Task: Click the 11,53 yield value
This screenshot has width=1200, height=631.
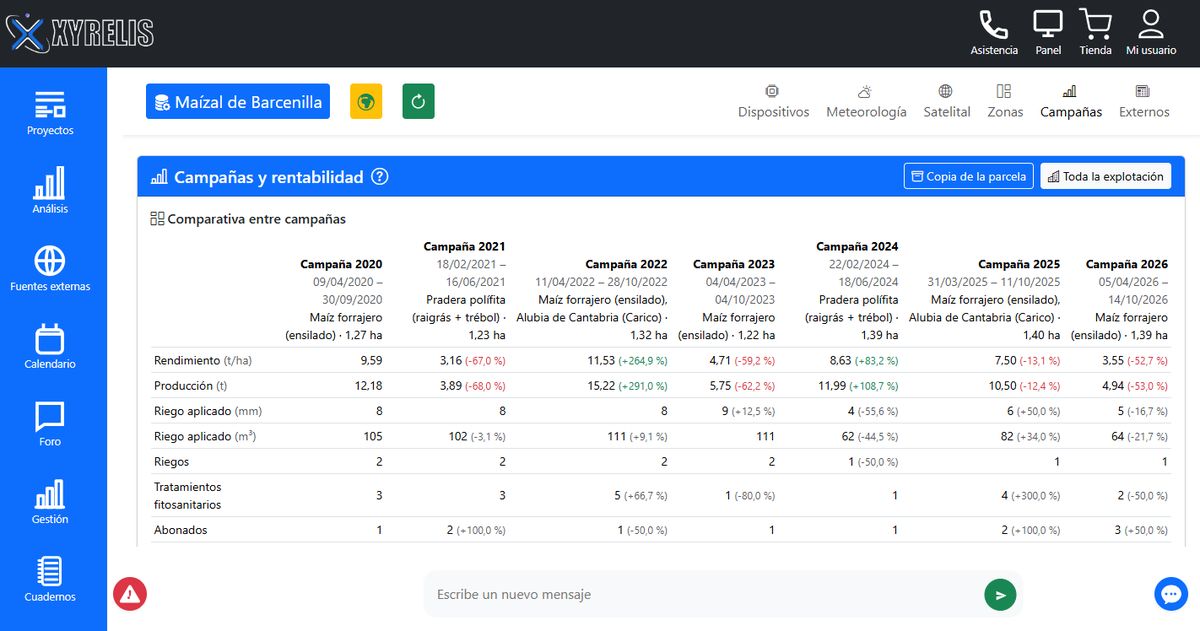Action: pyautogui.click(x=601, y=360)
